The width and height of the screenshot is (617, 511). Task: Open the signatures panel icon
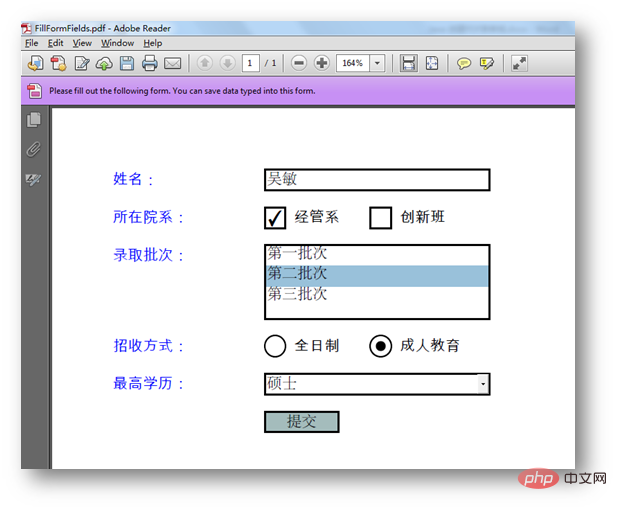click(33, 180)
